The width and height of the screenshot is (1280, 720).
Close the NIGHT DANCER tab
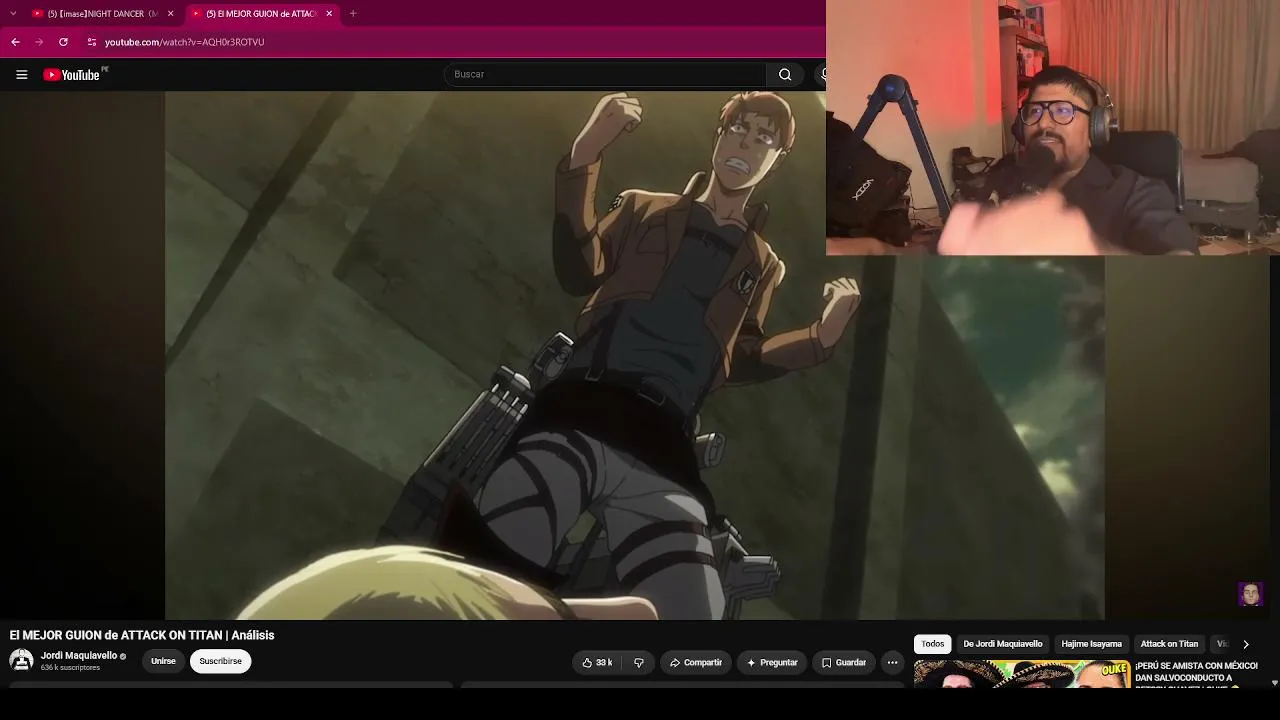pyautogui.click(x=171, y=14)
